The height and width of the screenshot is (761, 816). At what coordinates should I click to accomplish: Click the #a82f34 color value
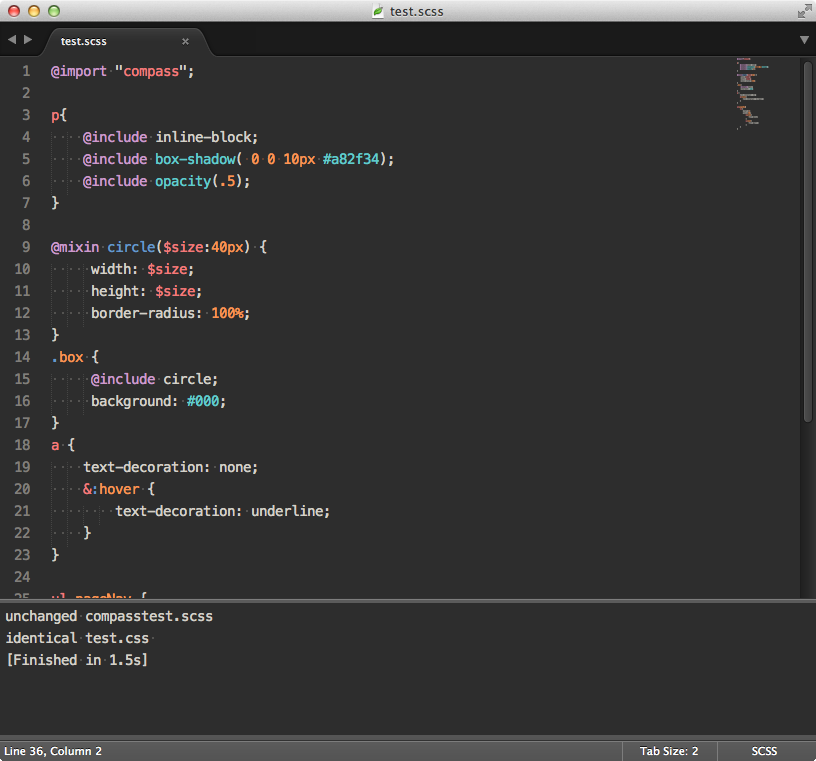point(351,159)
